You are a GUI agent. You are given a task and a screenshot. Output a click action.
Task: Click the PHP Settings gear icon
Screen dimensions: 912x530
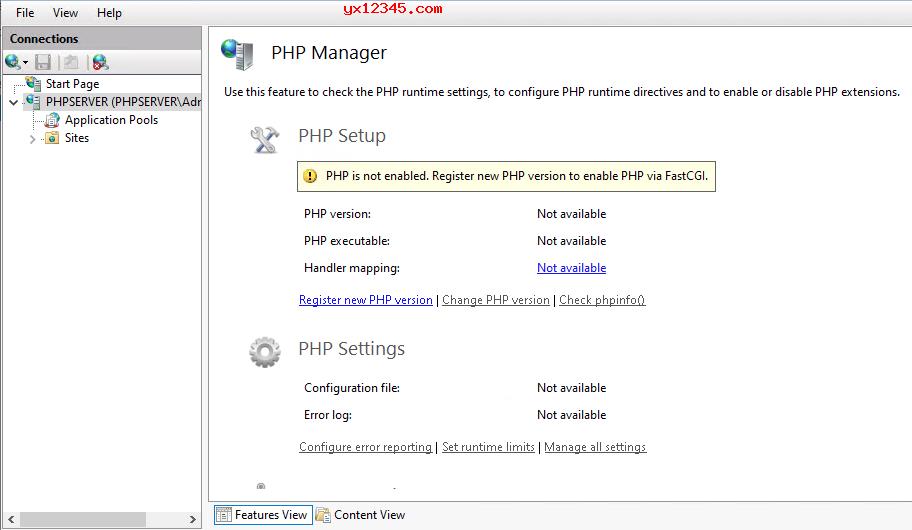[x=265, y=352]
